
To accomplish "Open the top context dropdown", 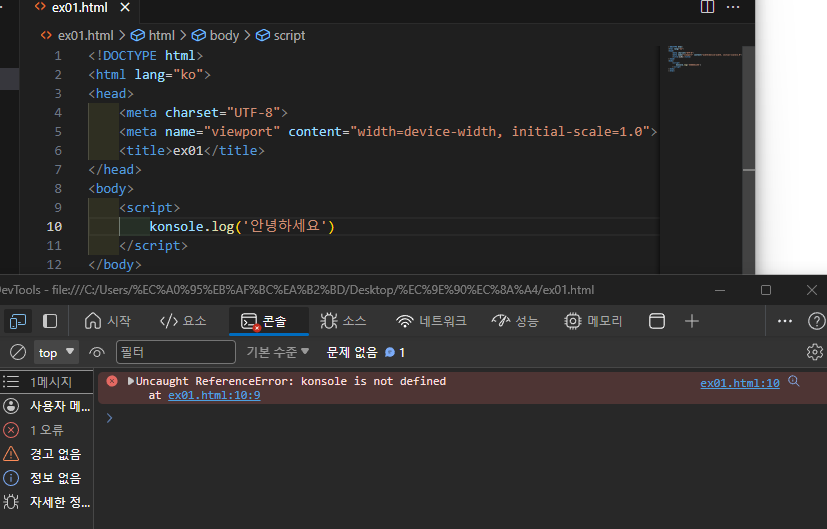I will click(56, 352).
